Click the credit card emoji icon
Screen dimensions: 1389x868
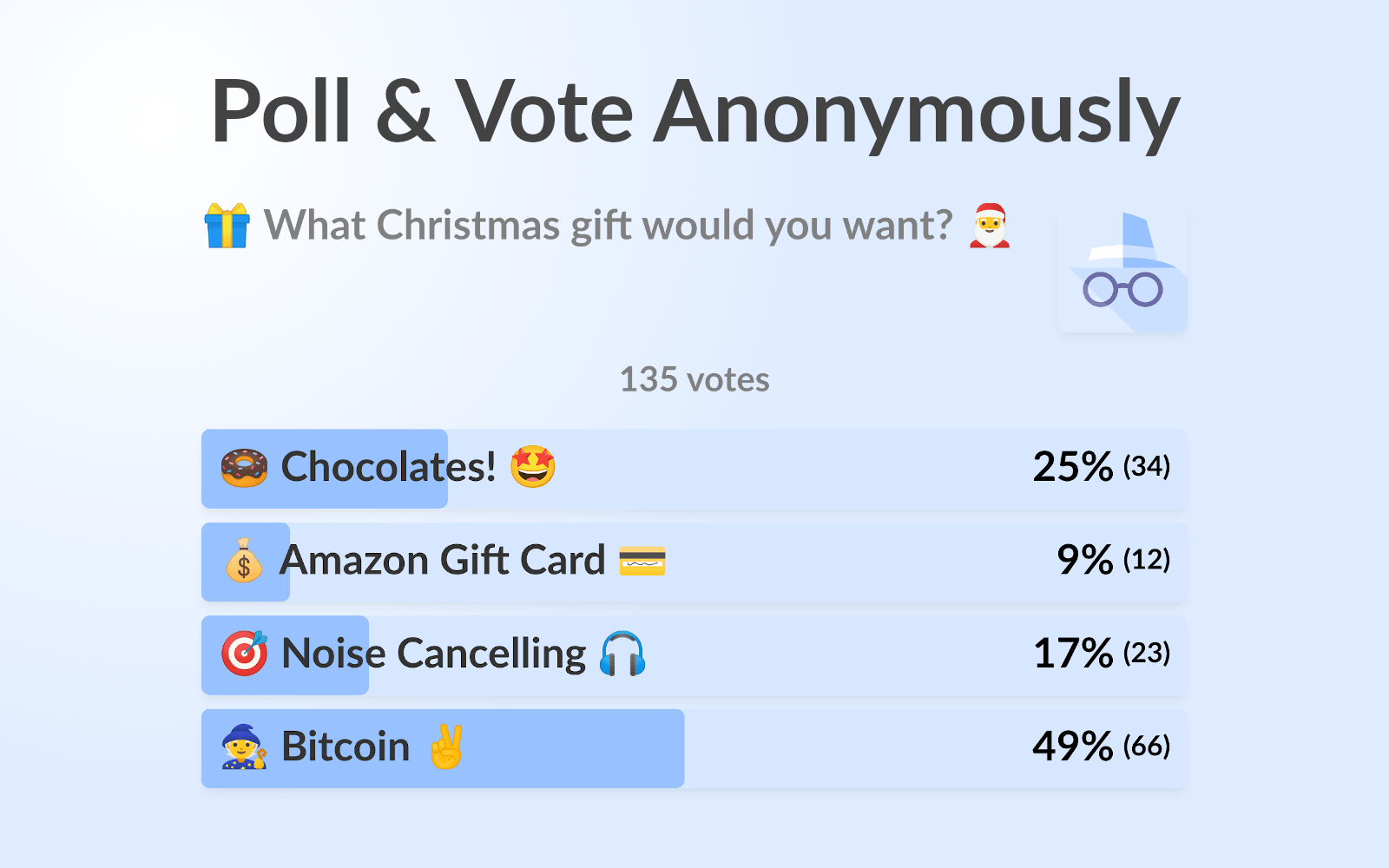(x=642, y=561)
